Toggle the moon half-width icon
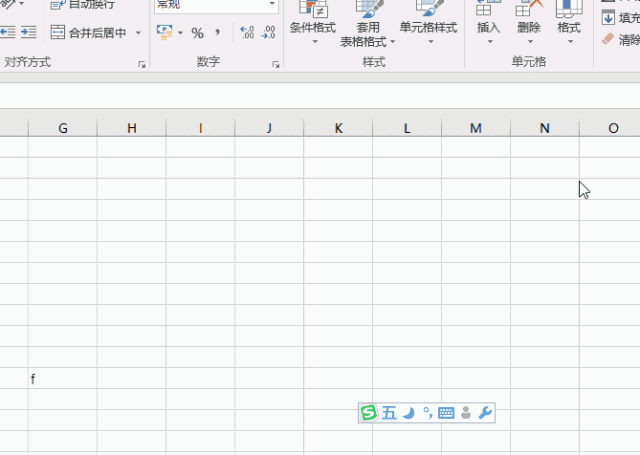640x455 pixels. point(409,413)
